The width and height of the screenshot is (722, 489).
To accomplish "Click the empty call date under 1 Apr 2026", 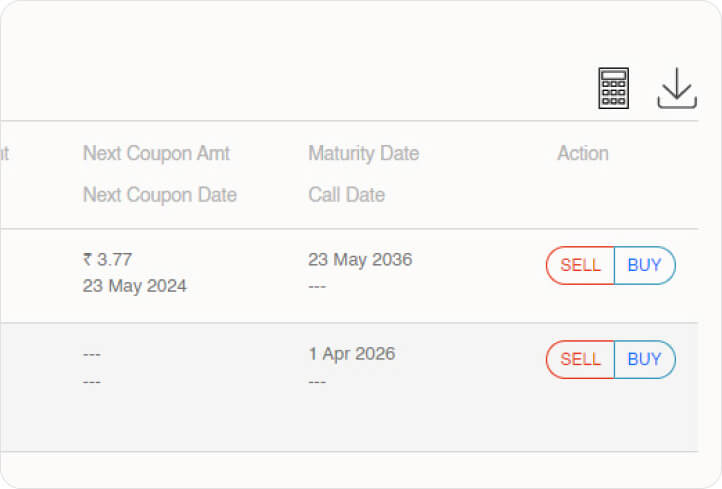I will (x=318, y=382).
